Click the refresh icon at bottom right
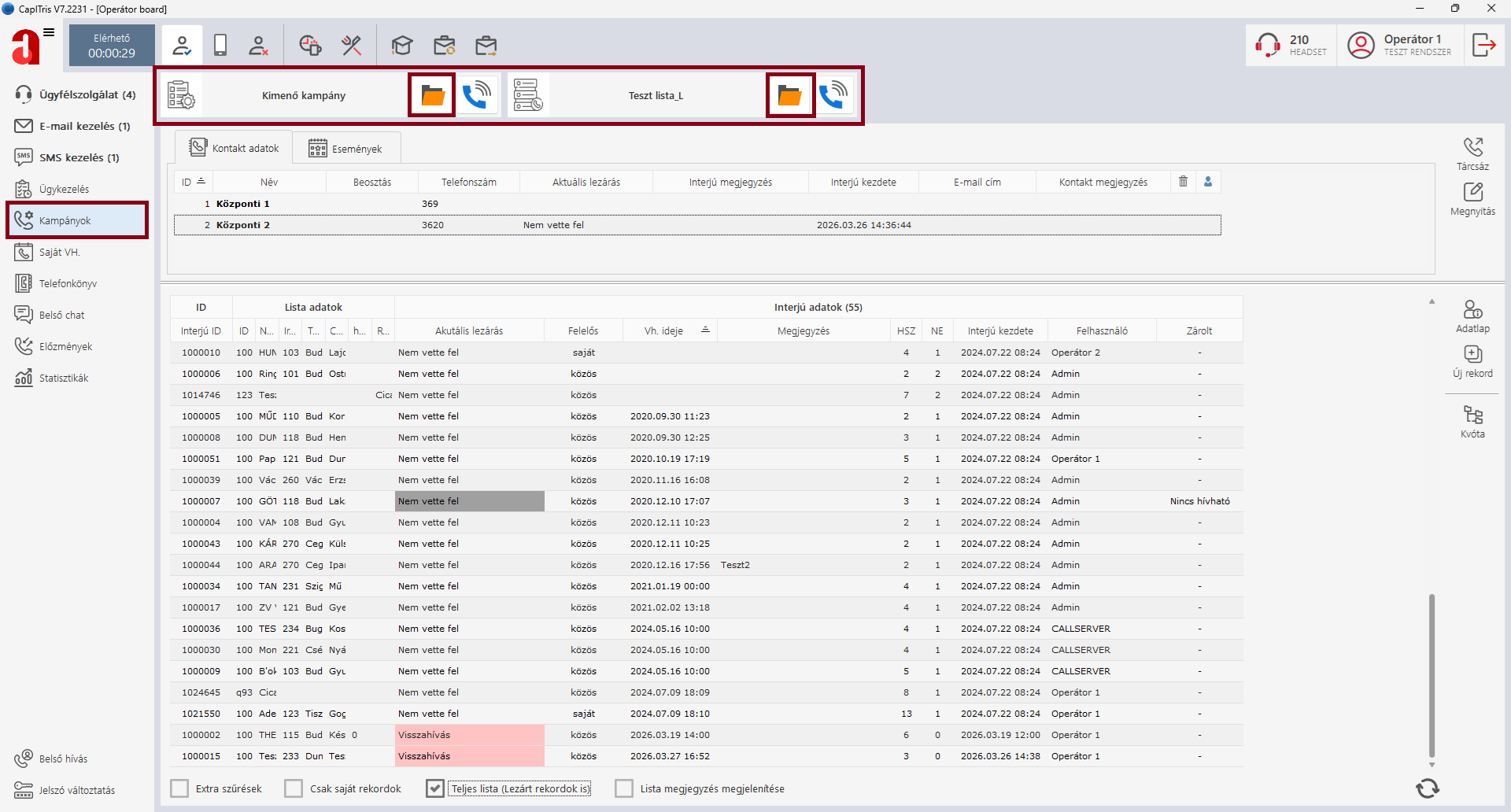This screenshot has width=1511, height=812. pos(1427,788)
